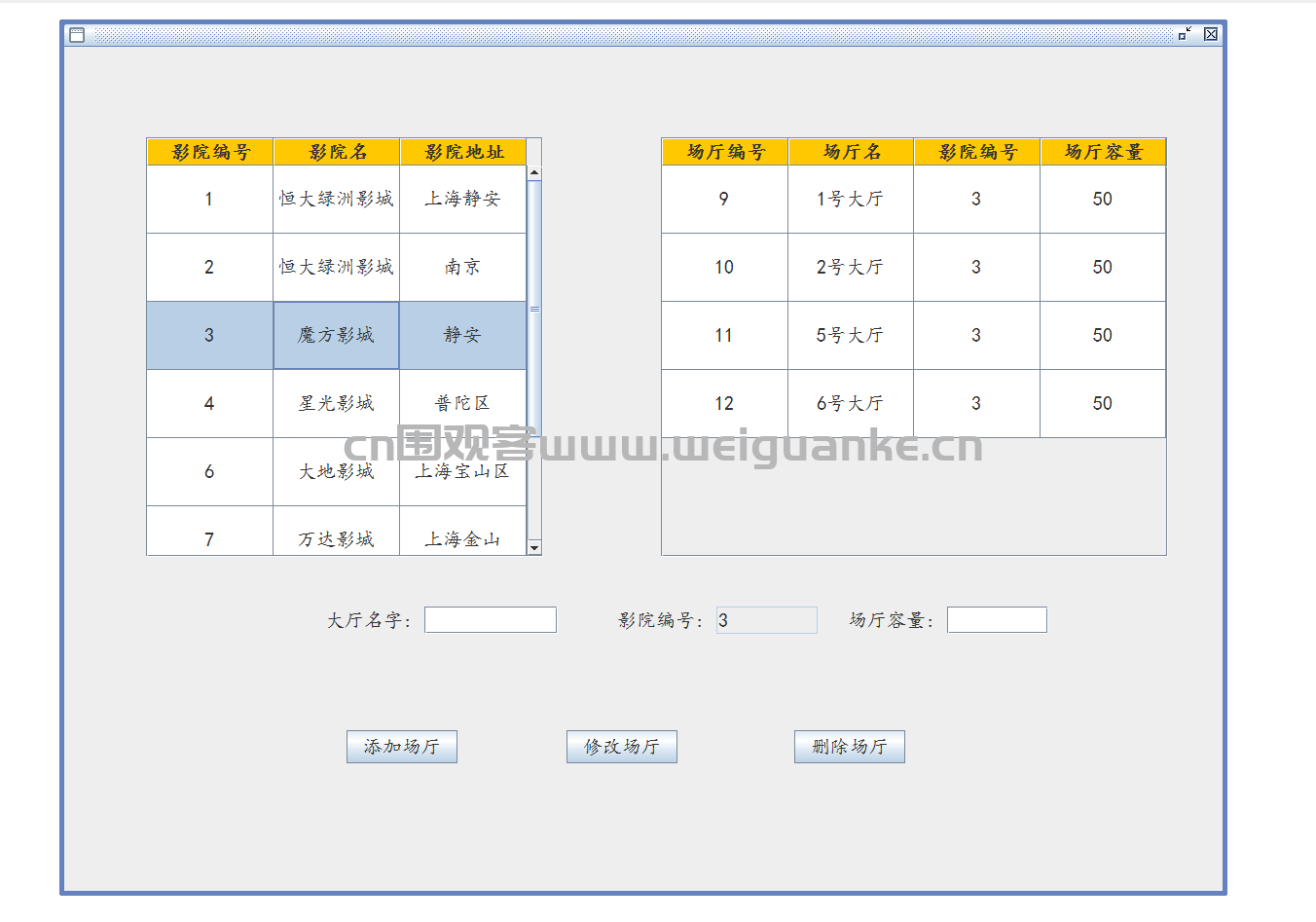Click the 影院名 column header
This screenshot has height=922, width=1316.
[x=337, y=152]
